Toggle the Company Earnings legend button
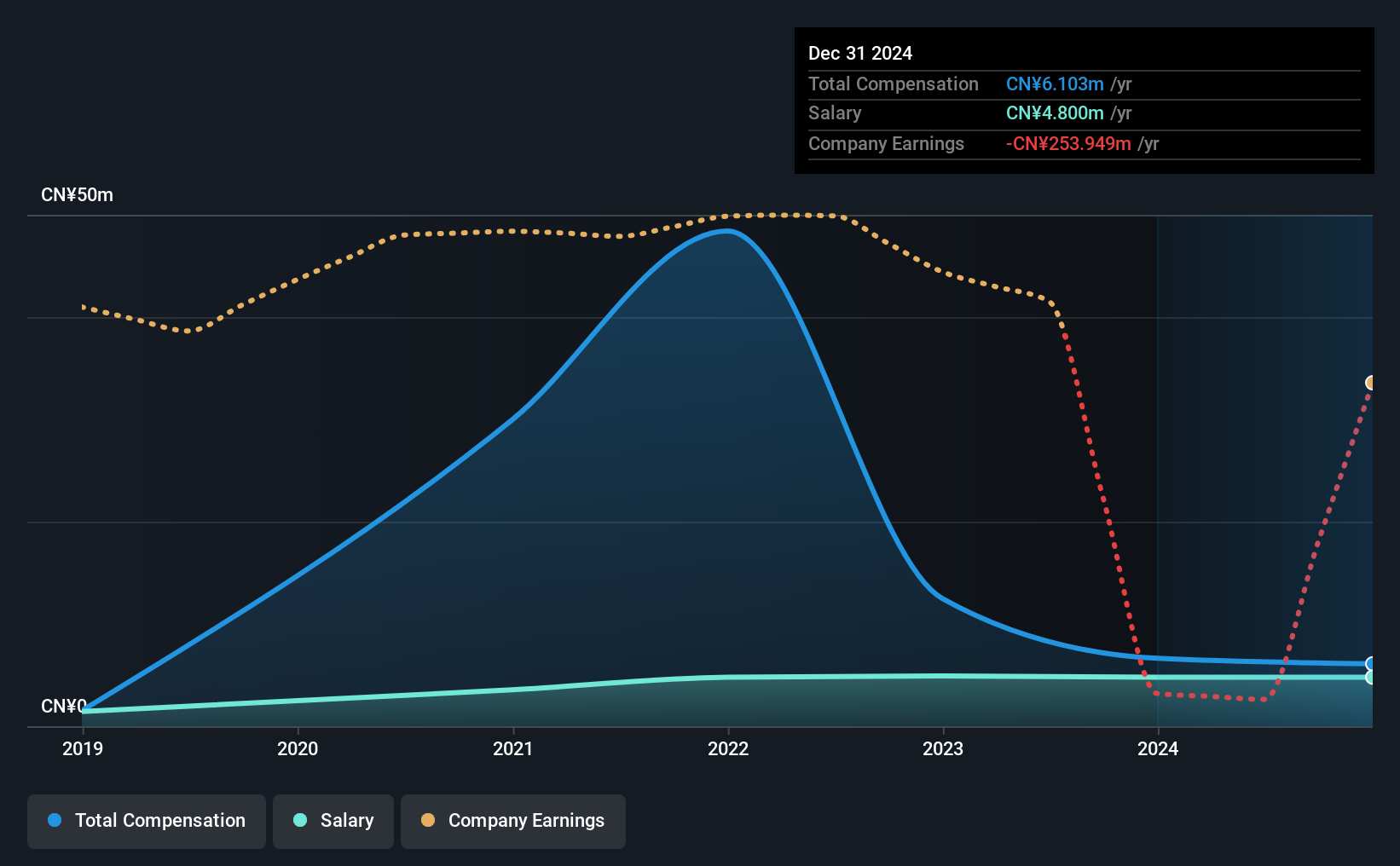 pyautogui.click(x=513, y=821)
